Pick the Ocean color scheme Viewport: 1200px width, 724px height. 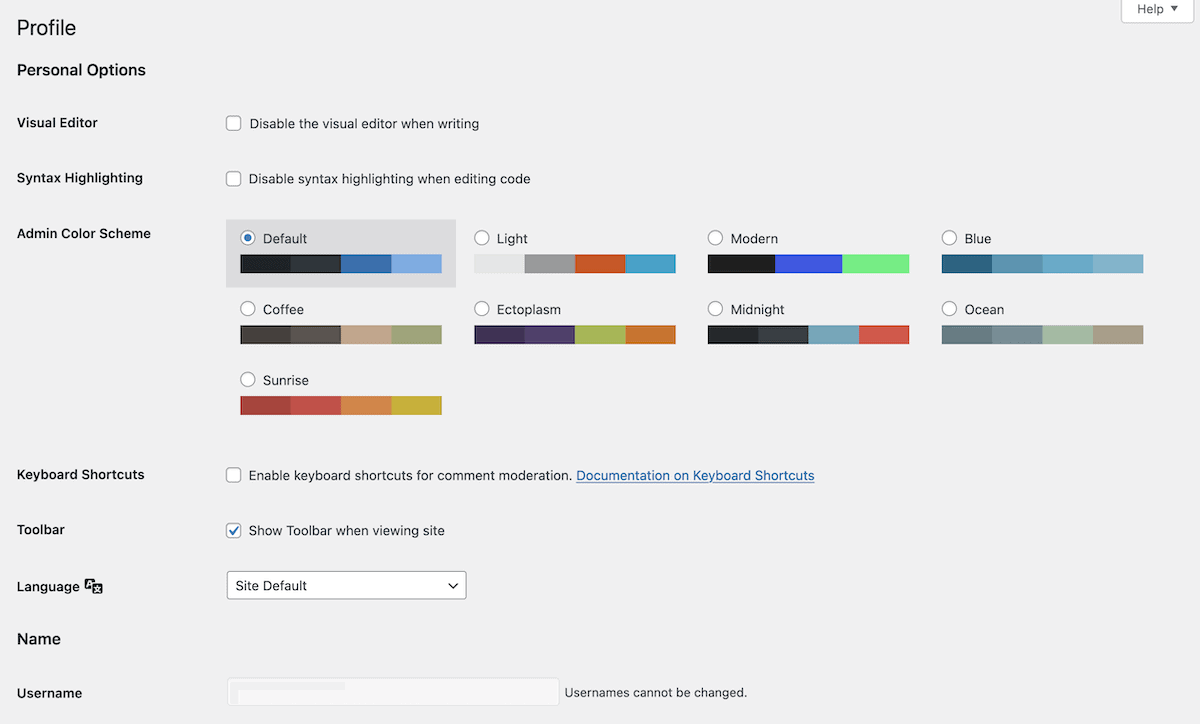(x=948, y=309)
